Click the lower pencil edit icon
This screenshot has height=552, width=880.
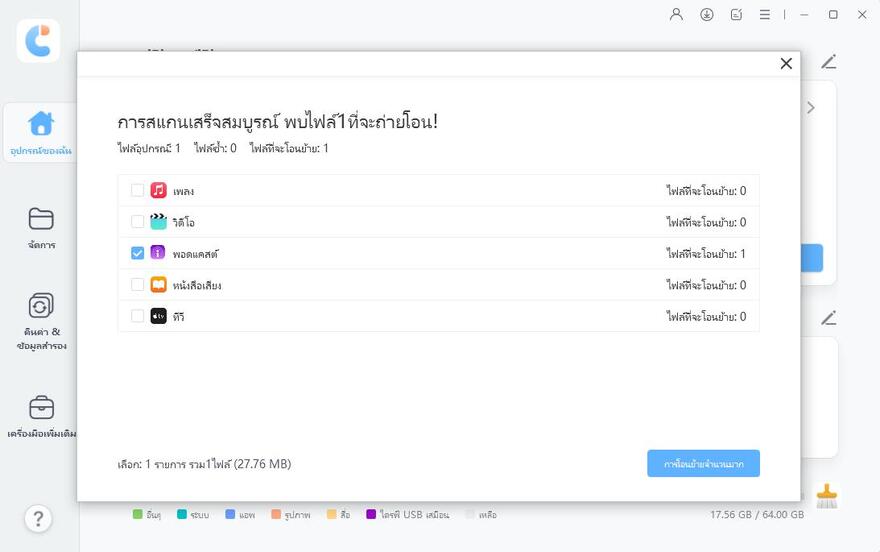tap(829, 318)
